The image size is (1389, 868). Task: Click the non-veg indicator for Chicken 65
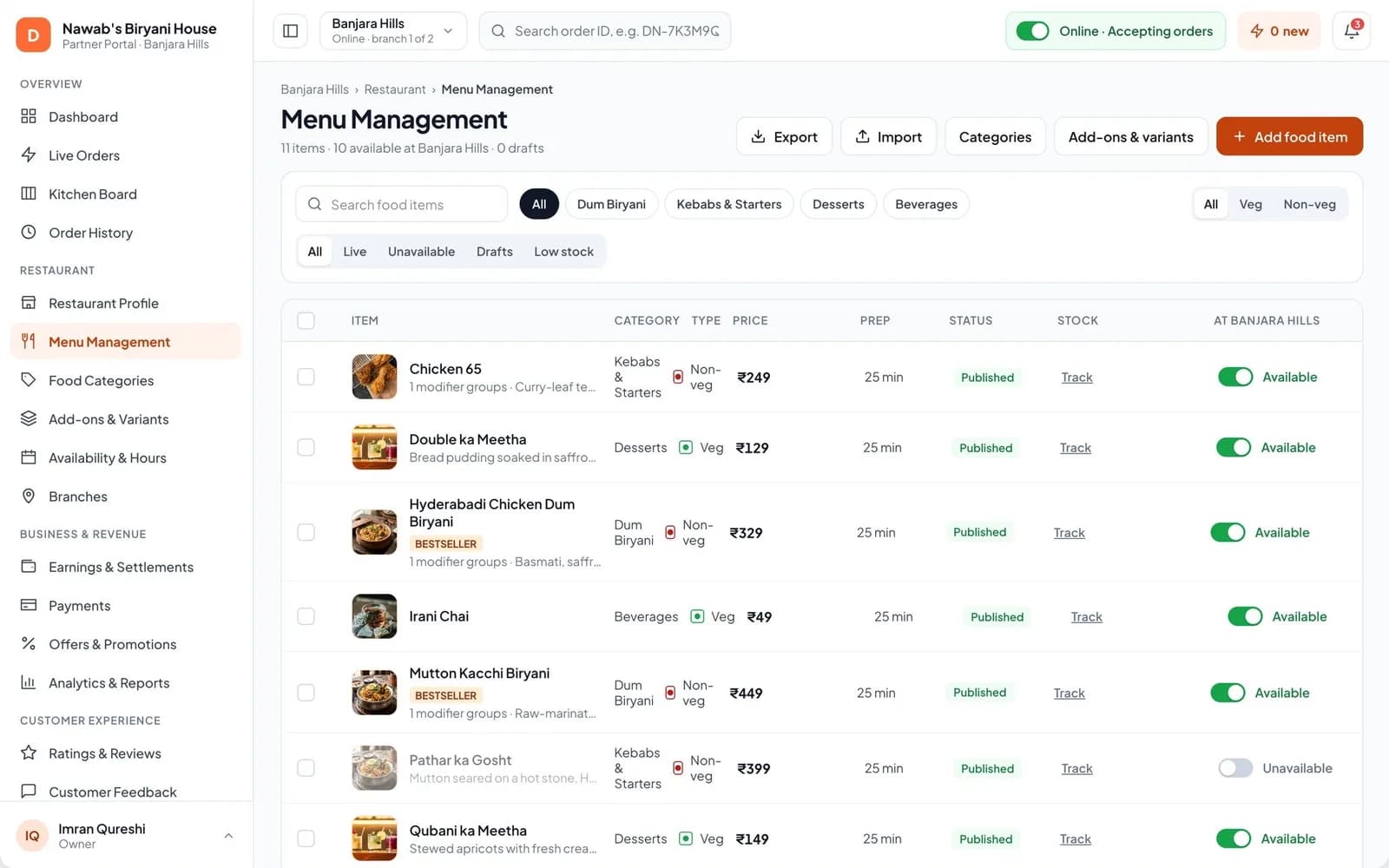(678, 377)
